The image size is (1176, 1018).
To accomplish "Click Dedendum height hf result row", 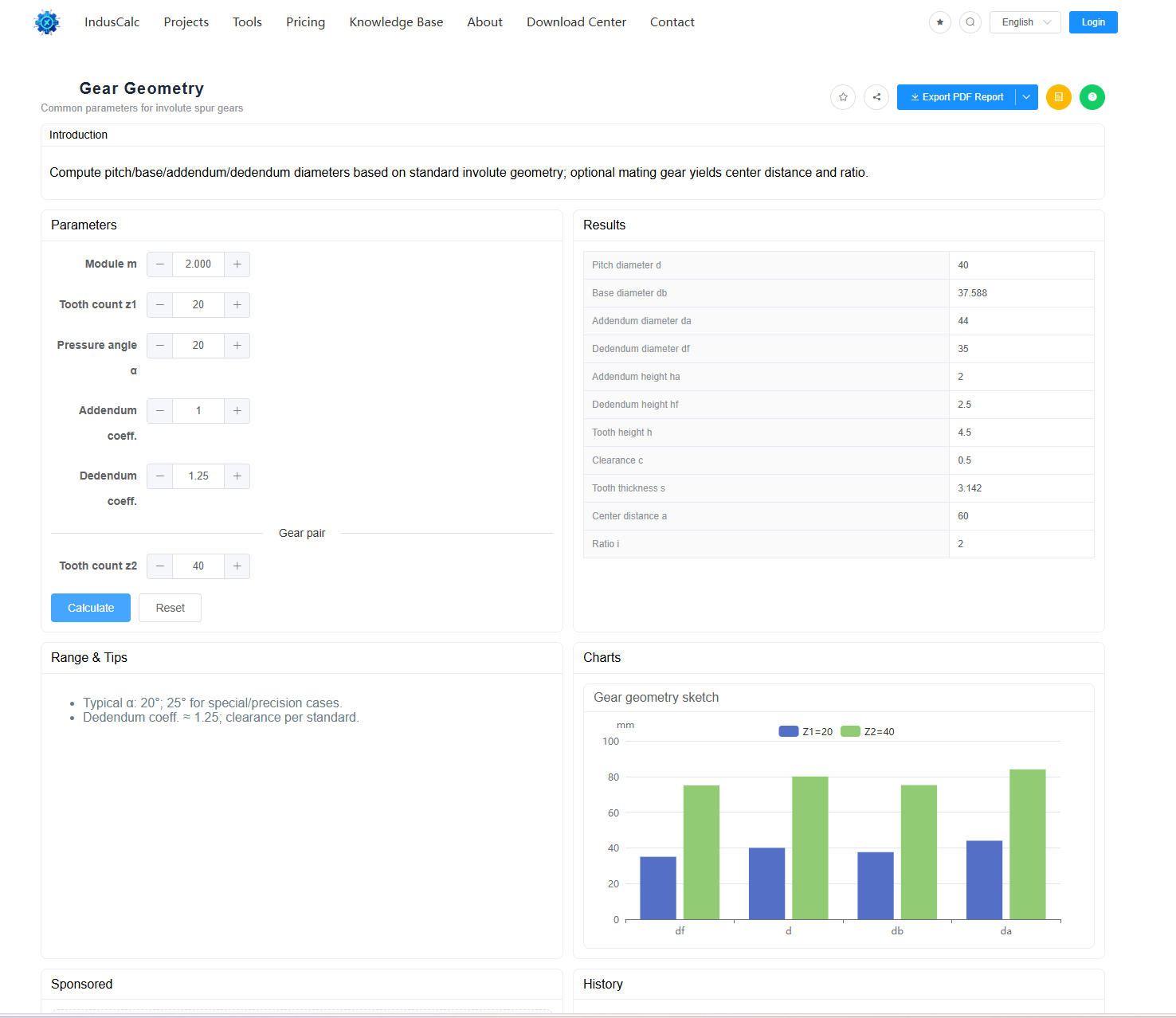I will click(839, 405).
